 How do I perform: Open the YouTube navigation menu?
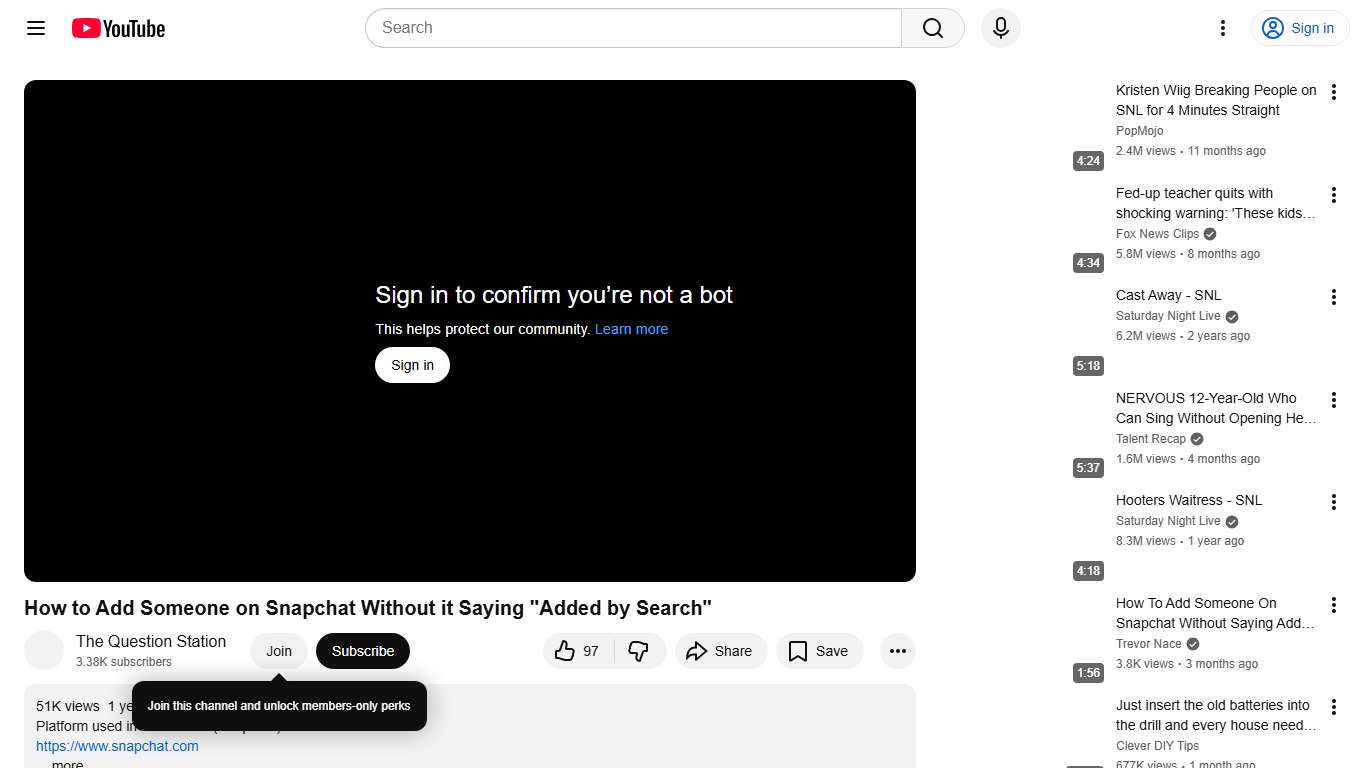[35, 28]
